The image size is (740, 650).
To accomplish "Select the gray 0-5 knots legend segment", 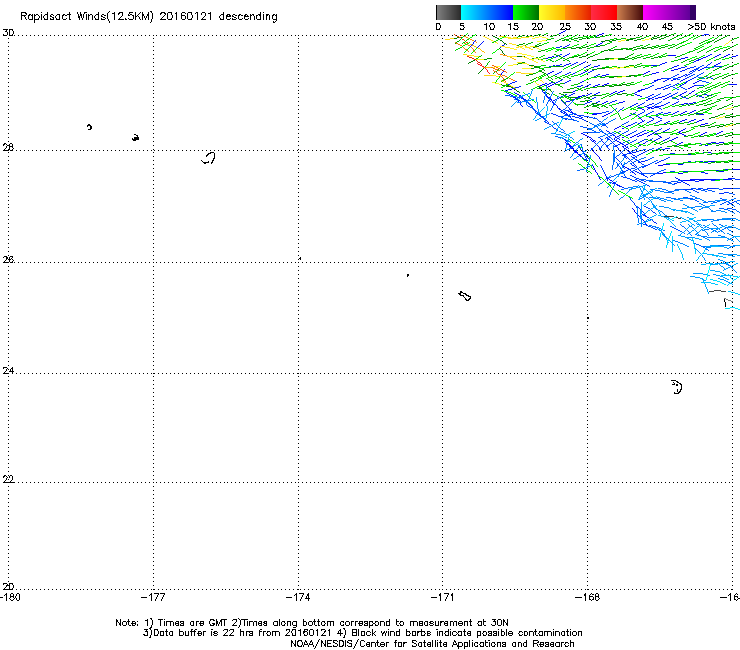I will [448, 12].
